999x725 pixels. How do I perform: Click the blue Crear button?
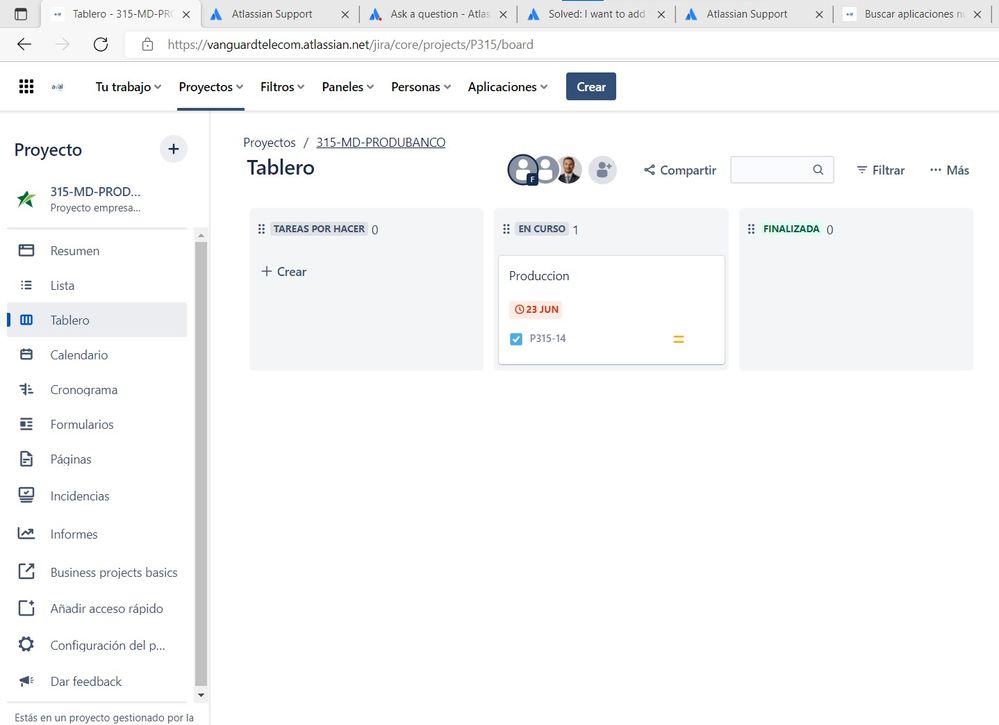[591, 87]
